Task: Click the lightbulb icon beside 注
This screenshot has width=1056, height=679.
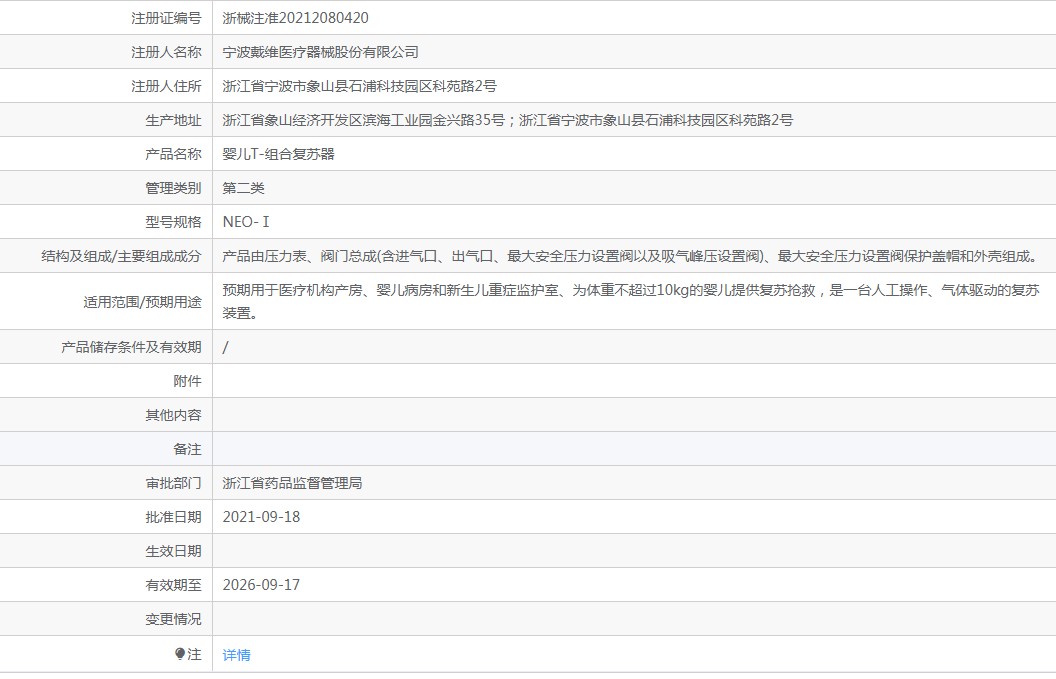Action: tap(179, 654)
